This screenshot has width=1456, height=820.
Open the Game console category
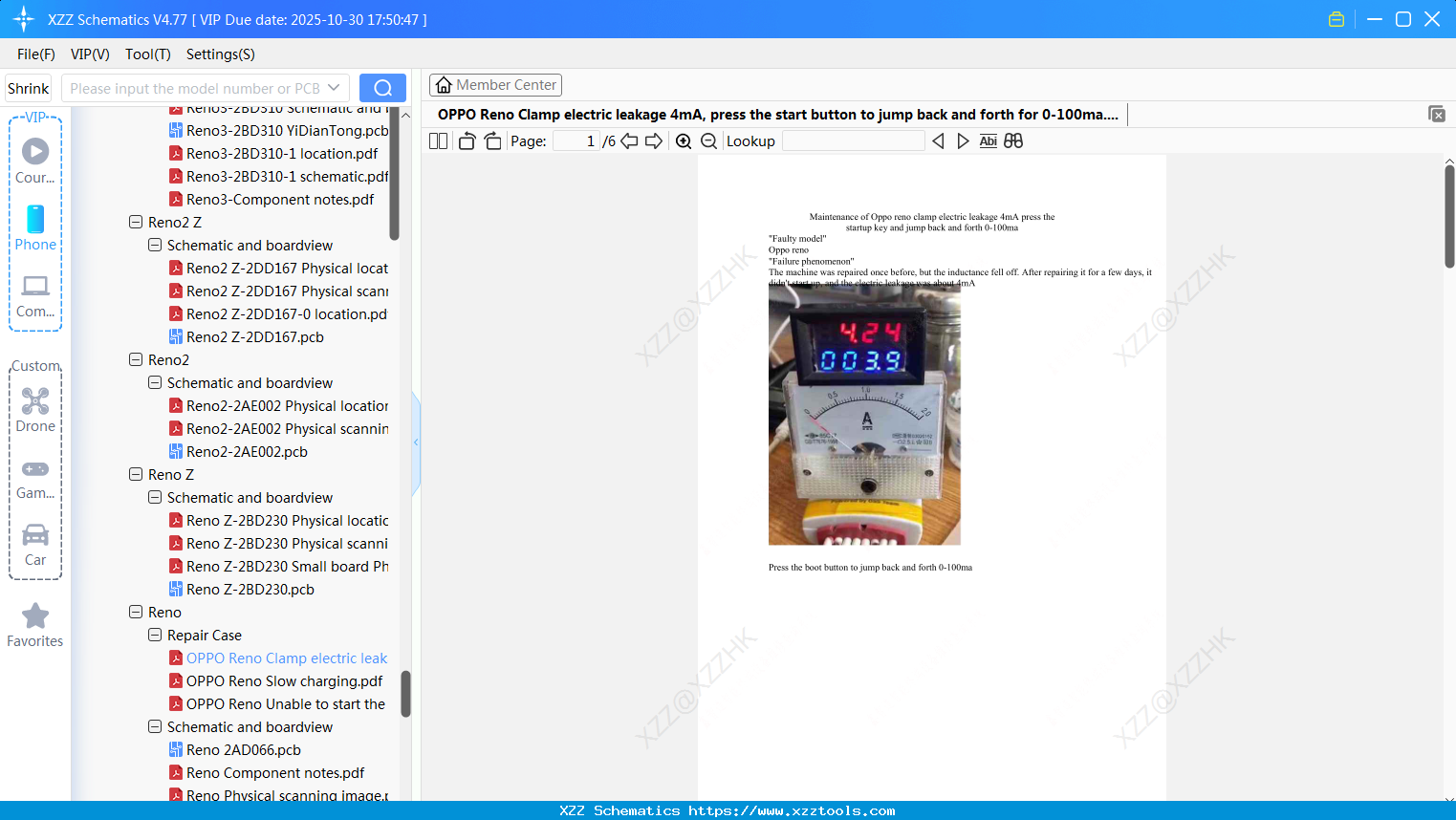[35, 478]
